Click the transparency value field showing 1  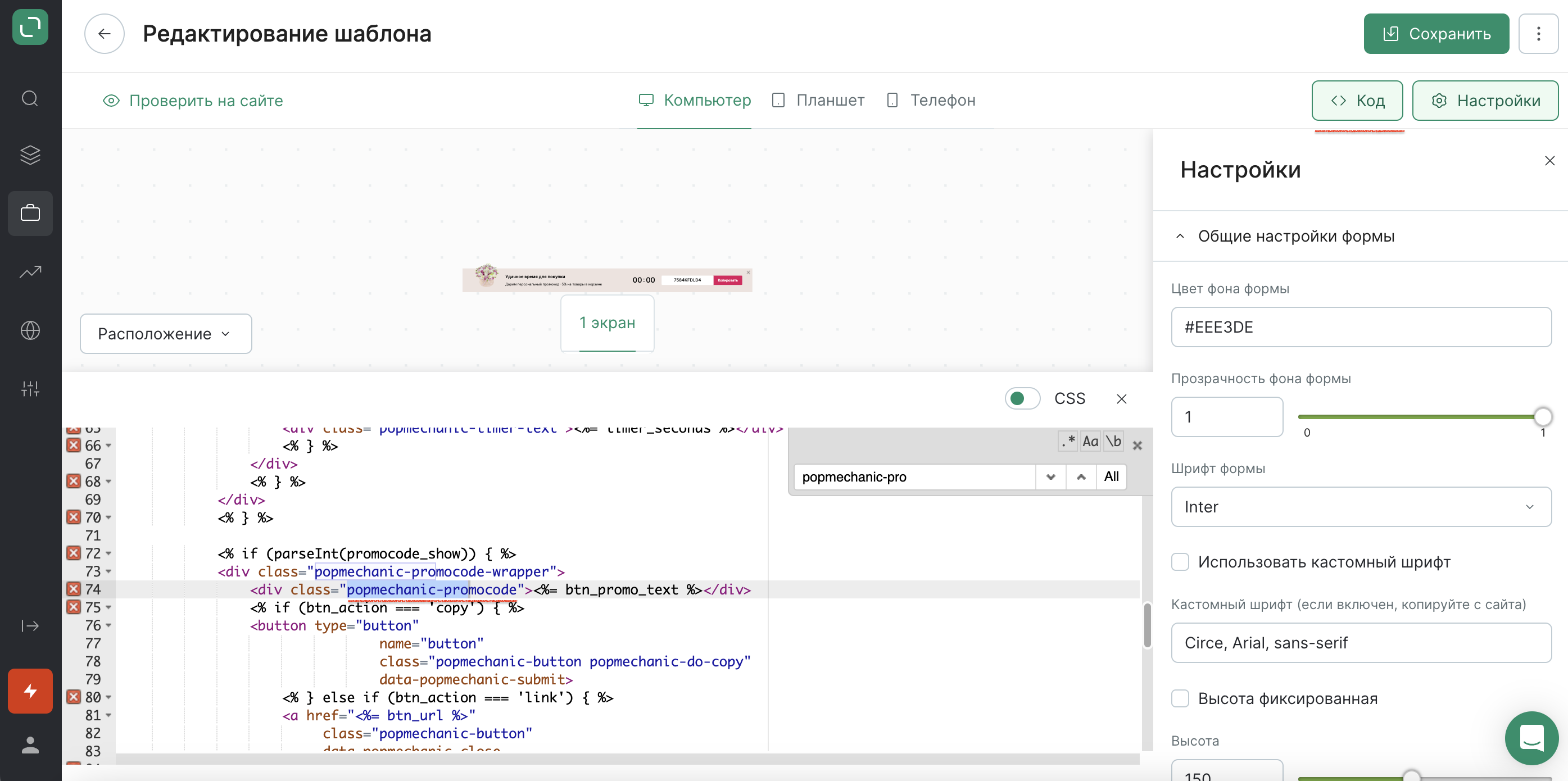coord(1226,417)
